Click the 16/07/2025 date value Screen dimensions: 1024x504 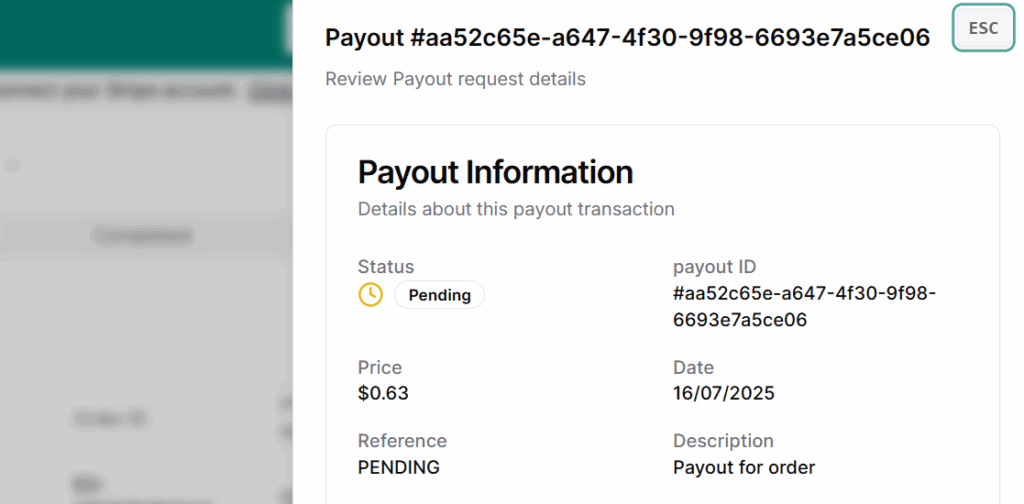[723, 393]
